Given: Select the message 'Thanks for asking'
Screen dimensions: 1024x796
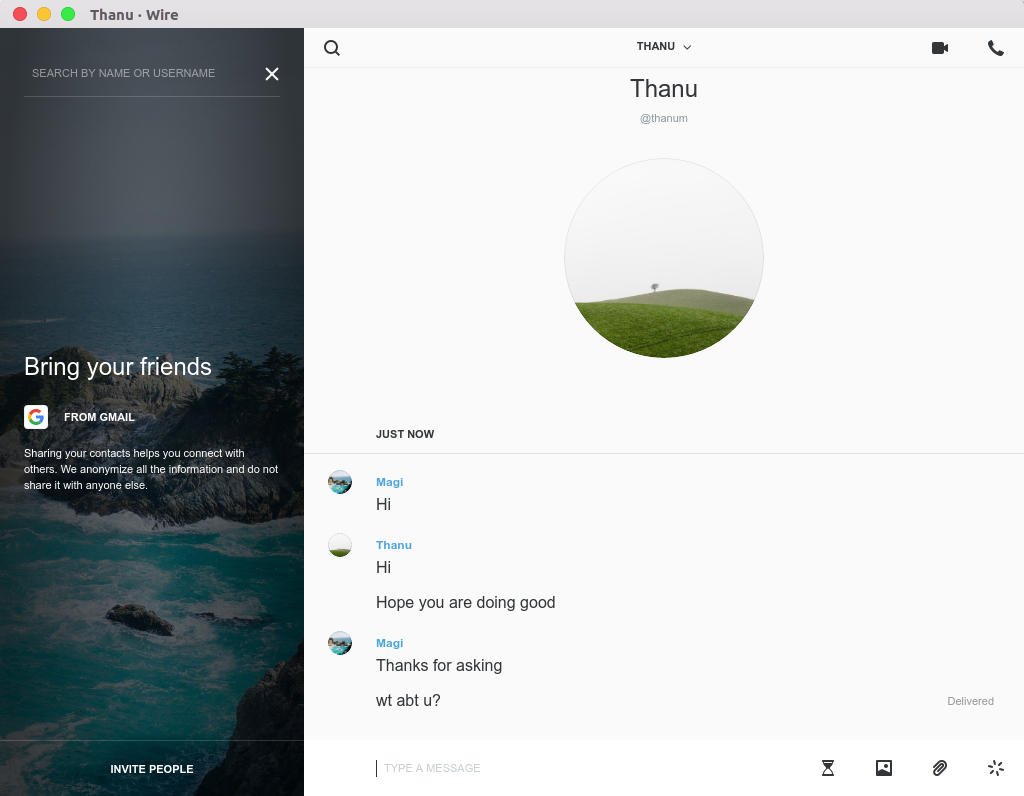Looking at the screenshot, I should click(x=439, y=665).
